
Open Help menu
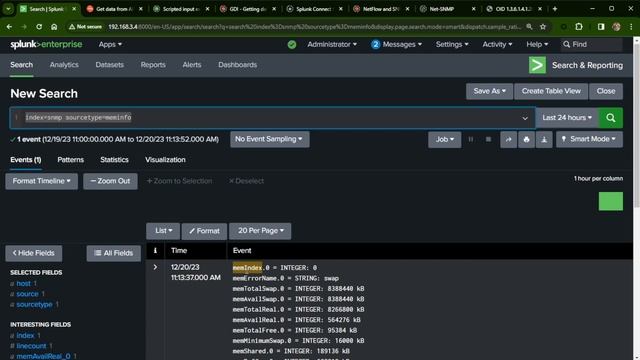click(537, 44)
